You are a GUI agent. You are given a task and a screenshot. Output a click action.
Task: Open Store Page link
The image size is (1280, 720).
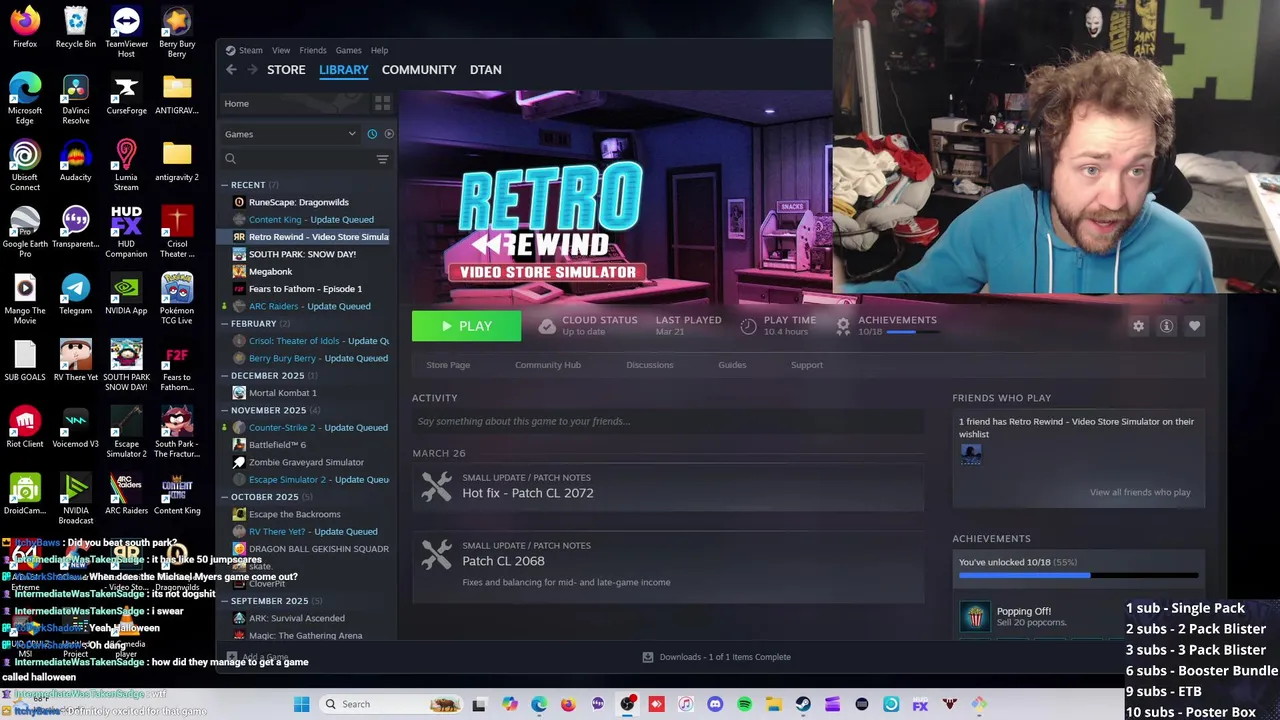click(448, 365)
